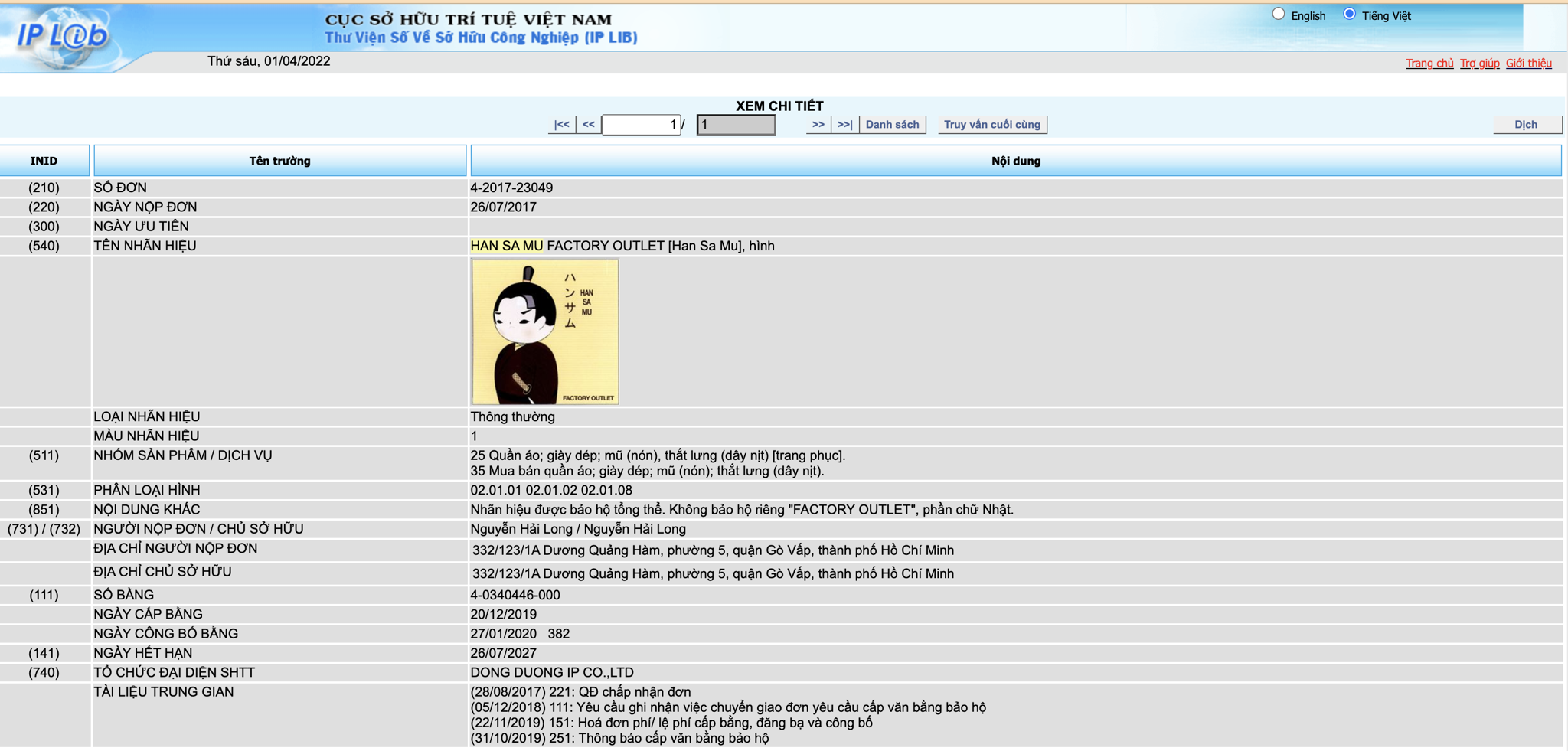
Task: Click the IP Lib globe logo
Action: (64, 36)
